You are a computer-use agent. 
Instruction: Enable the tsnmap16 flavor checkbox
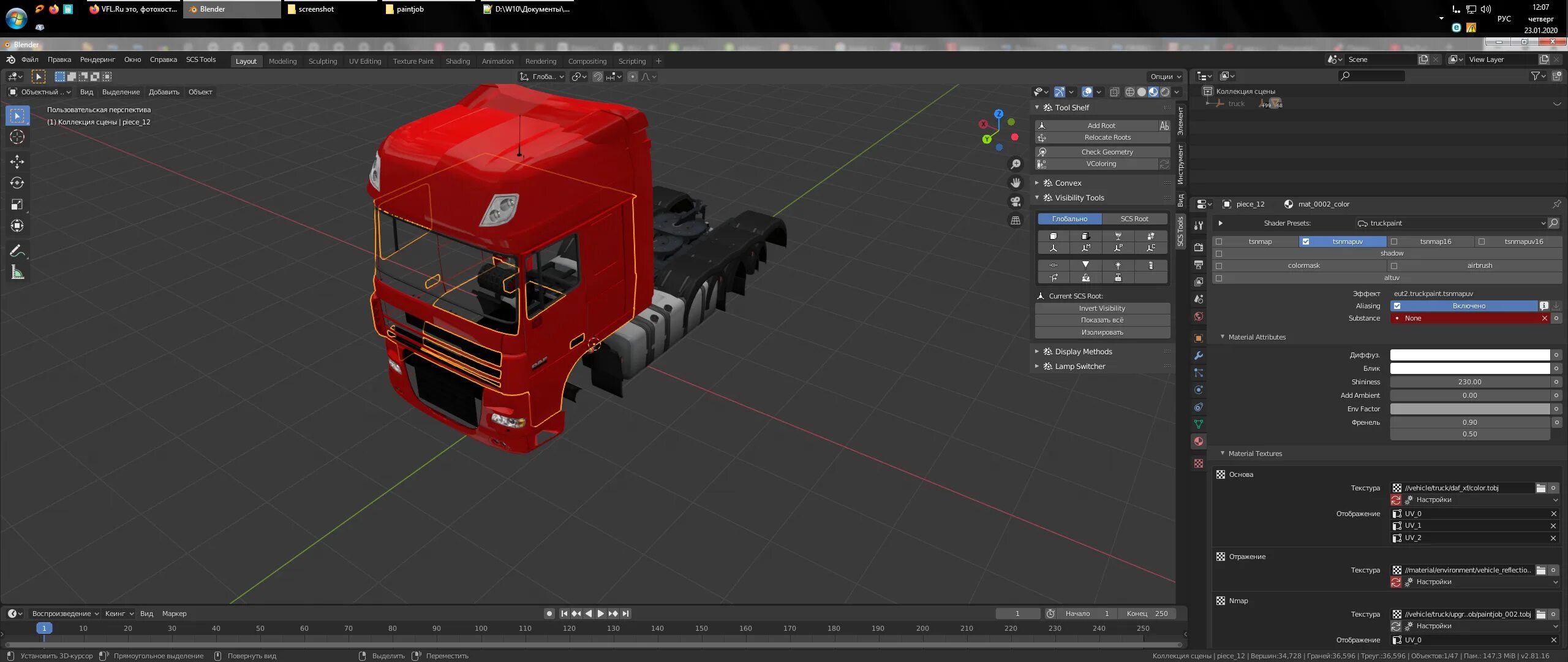pos(1394,242)
